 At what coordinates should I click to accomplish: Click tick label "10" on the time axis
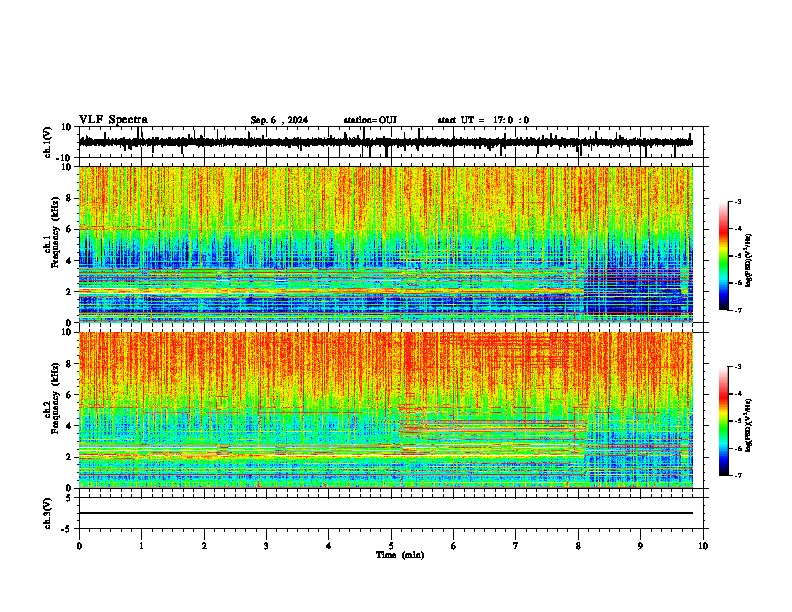click(x=703, y=546)
